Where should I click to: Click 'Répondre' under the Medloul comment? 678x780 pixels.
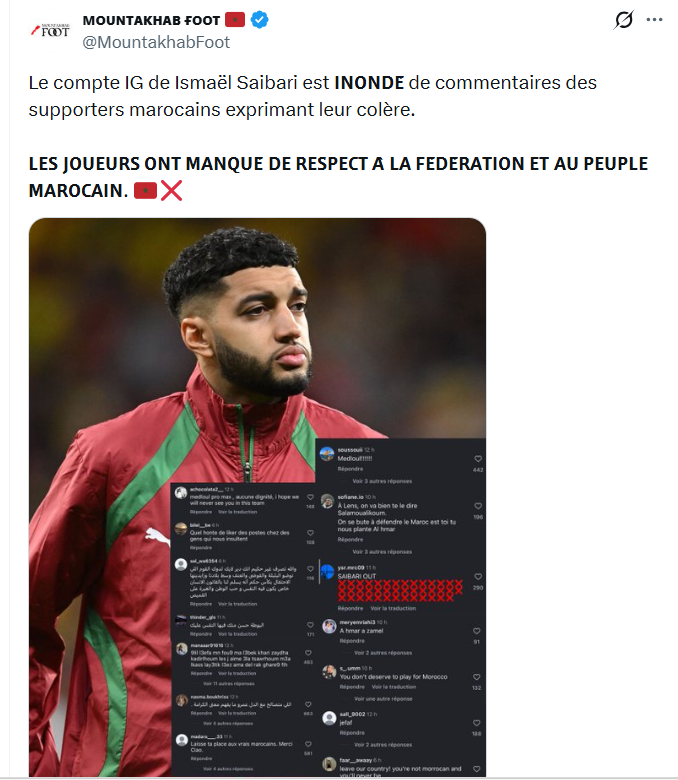tap(350, 469)
